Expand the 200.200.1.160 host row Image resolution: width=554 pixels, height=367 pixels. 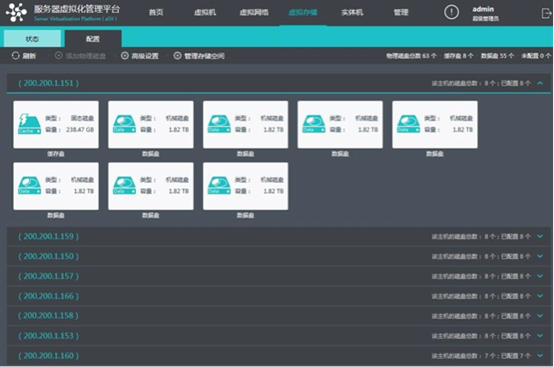[x=540, y=355]
